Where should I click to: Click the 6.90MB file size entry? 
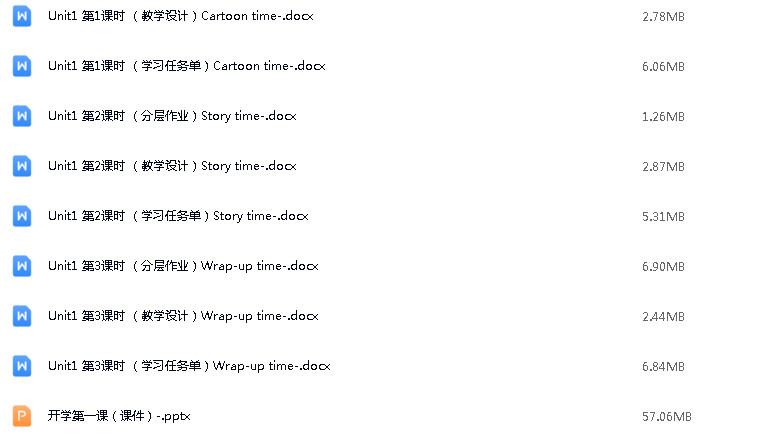663,267
